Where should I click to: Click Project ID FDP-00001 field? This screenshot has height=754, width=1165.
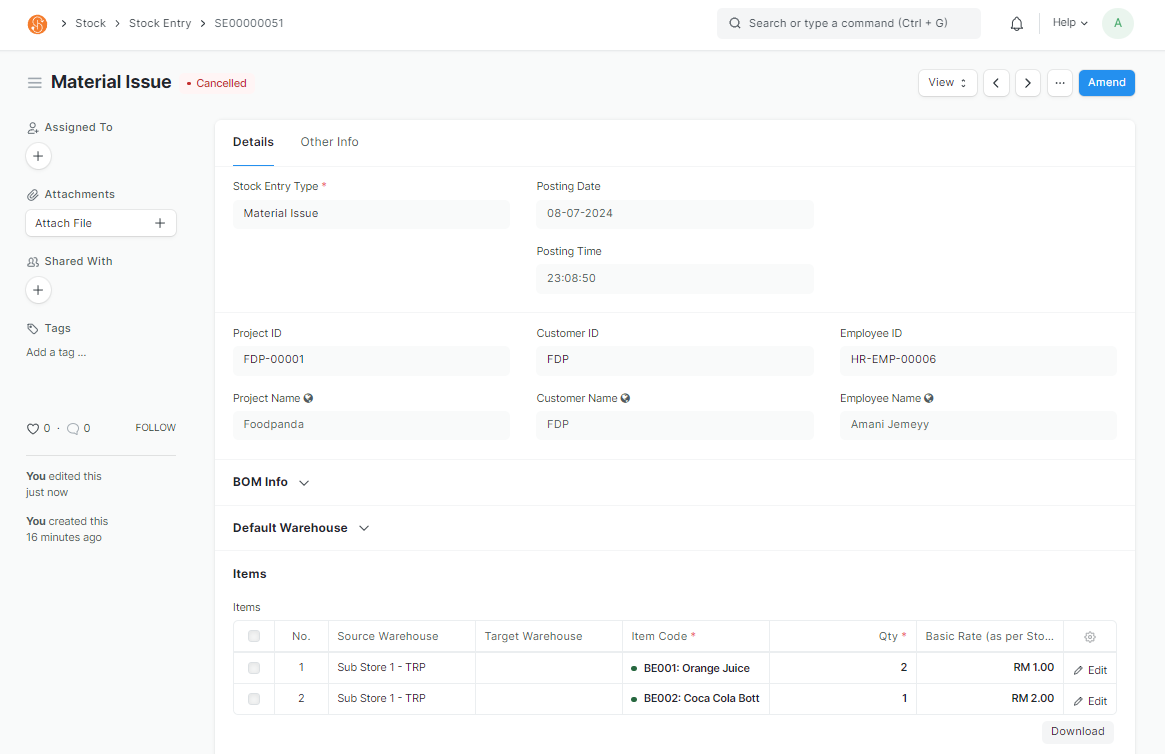pos(371,360)
